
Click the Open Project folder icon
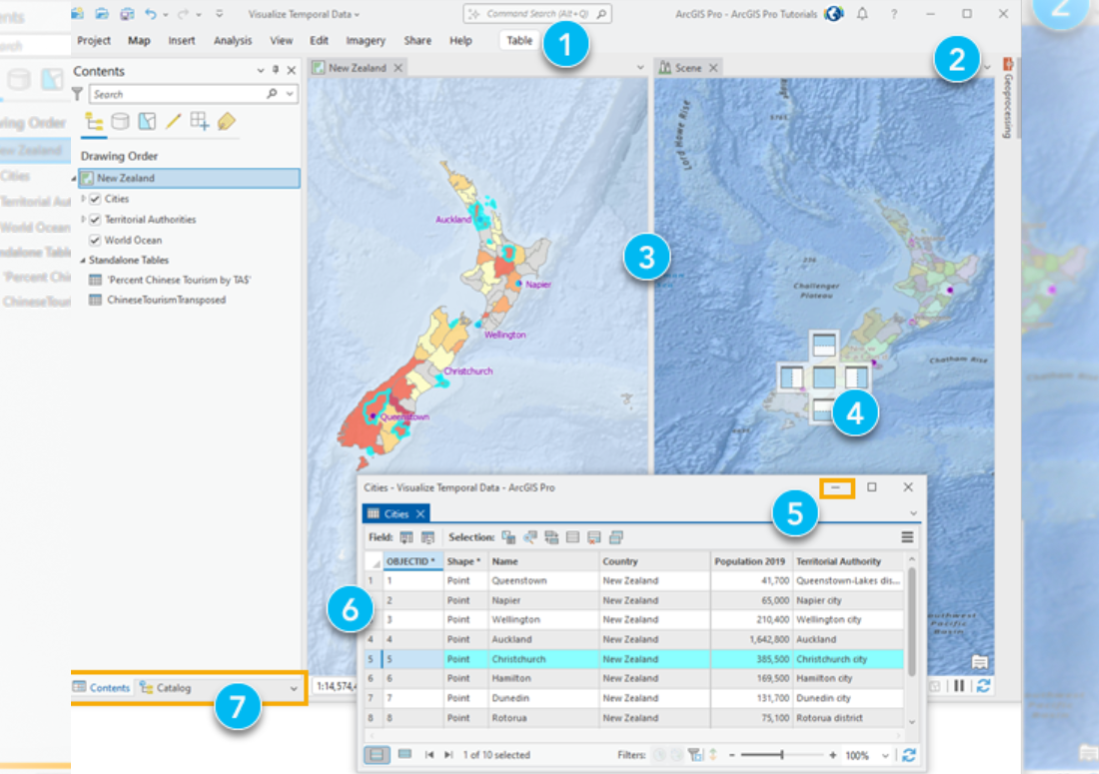pyautogui.click(x=102, y=13)
